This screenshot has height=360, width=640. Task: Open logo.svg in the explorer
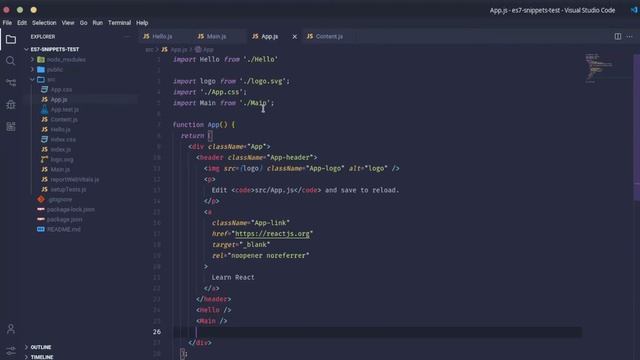point(62,160)
